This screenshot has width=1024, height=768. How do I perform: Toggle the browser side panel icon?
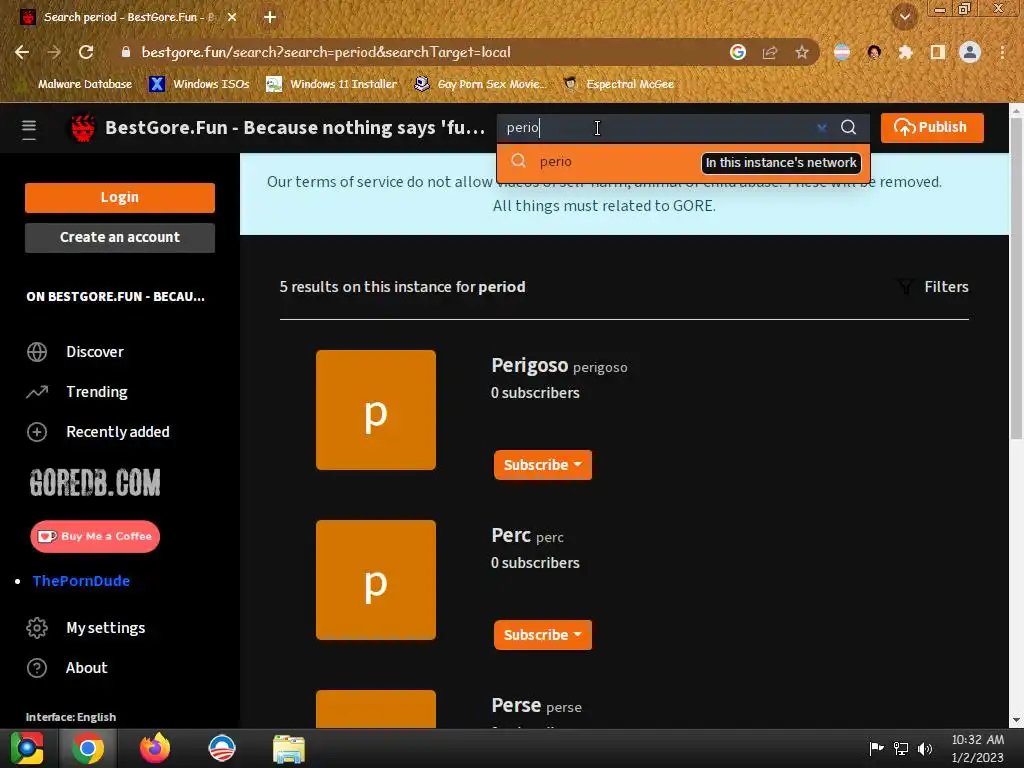[938, 52]
